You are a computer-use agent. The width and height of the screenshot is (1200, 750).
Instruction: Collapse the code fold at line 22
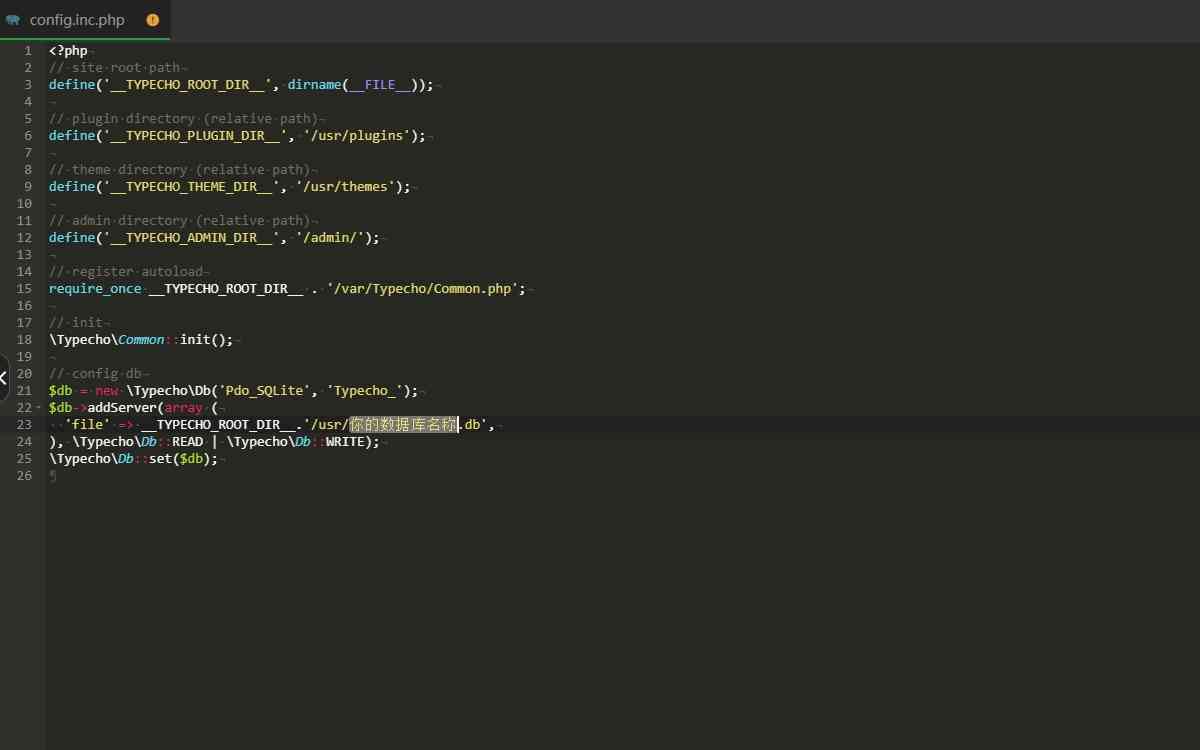coord(38,408)
